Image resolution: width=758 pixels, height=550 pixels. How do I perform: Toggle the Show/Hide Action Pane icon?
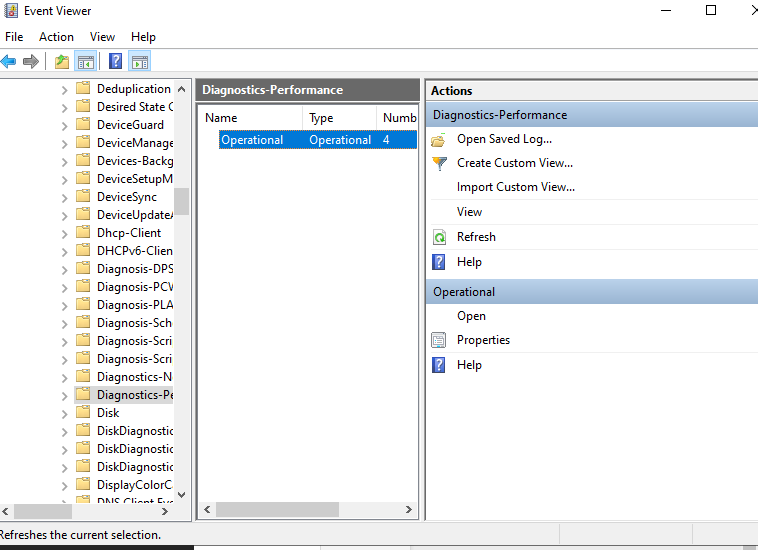click(x=140, y=61)
